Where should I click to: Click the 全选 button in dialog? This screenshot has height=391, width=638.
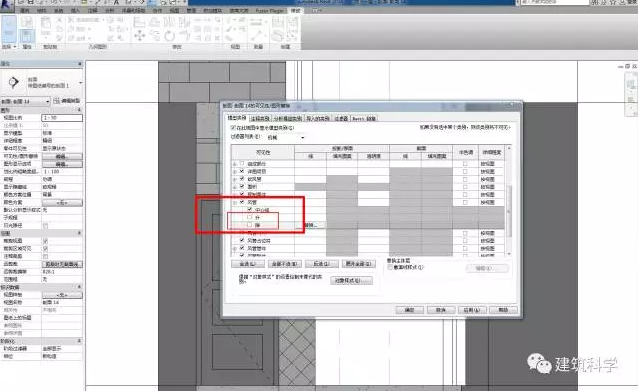click(x=247, y=264)
